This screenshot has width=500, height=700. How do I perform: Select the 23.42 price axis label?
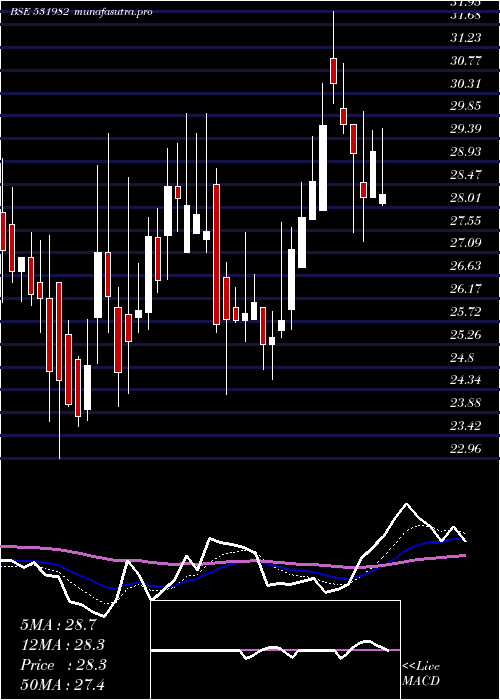point(466,425)
